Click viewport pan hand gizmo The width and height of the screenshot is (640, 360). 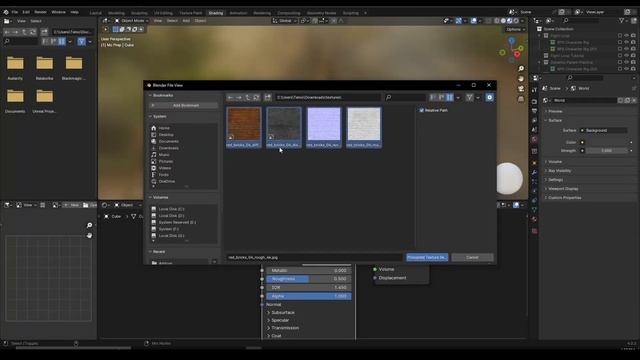521,78
